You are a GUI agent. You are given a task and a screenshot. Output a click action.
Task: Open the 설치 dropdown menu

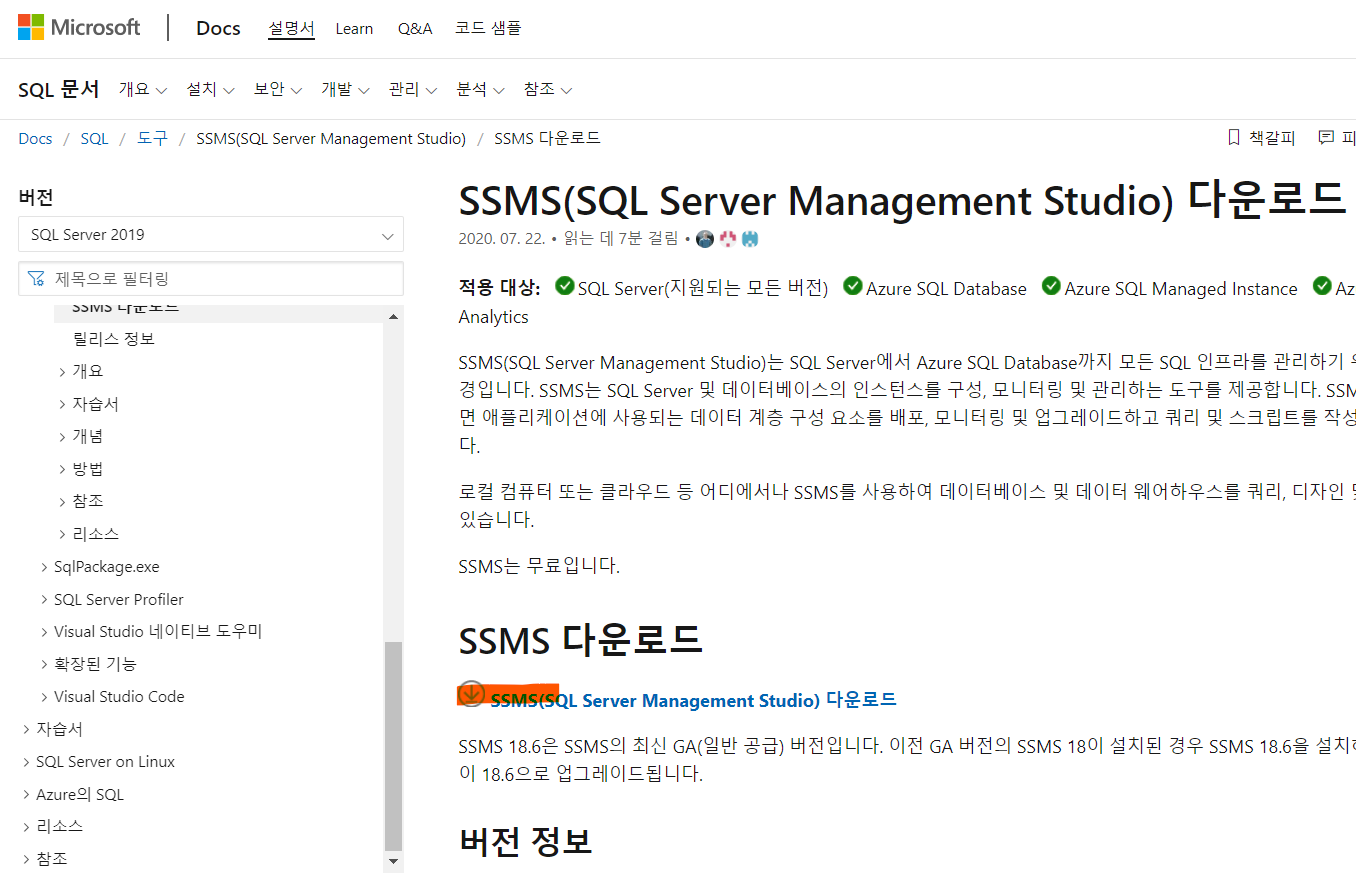coord(210,89)
